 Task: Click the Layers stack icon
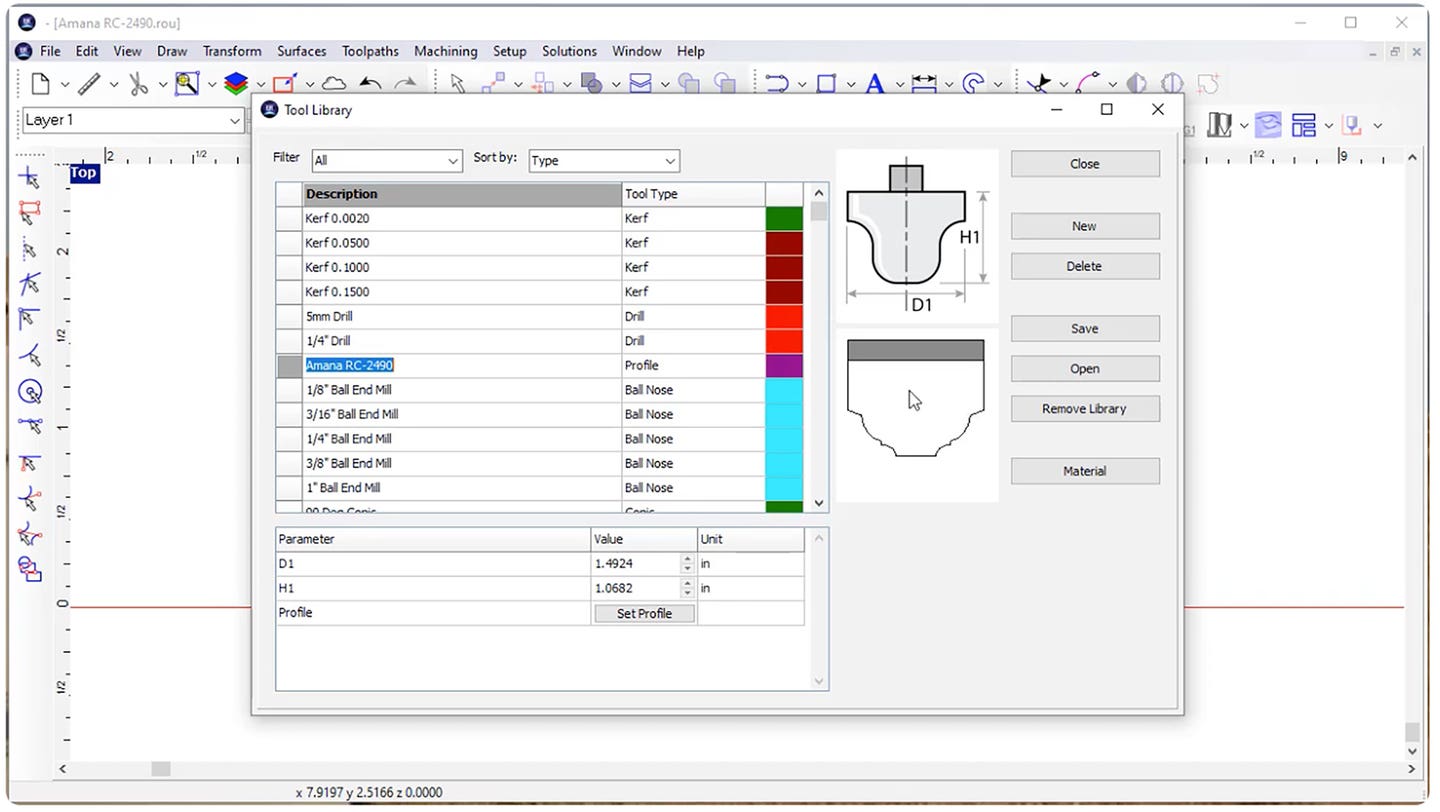(238, 84)
